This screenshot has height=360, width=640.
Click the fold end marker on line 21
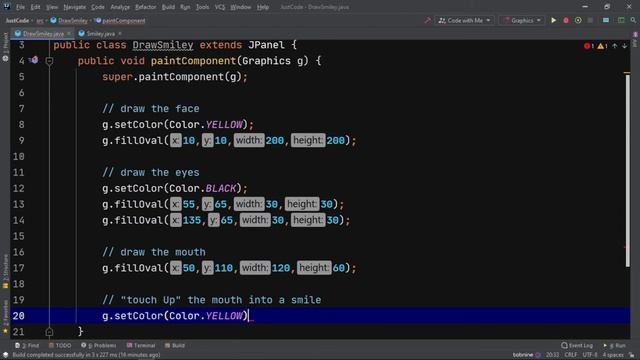[49, 332]
